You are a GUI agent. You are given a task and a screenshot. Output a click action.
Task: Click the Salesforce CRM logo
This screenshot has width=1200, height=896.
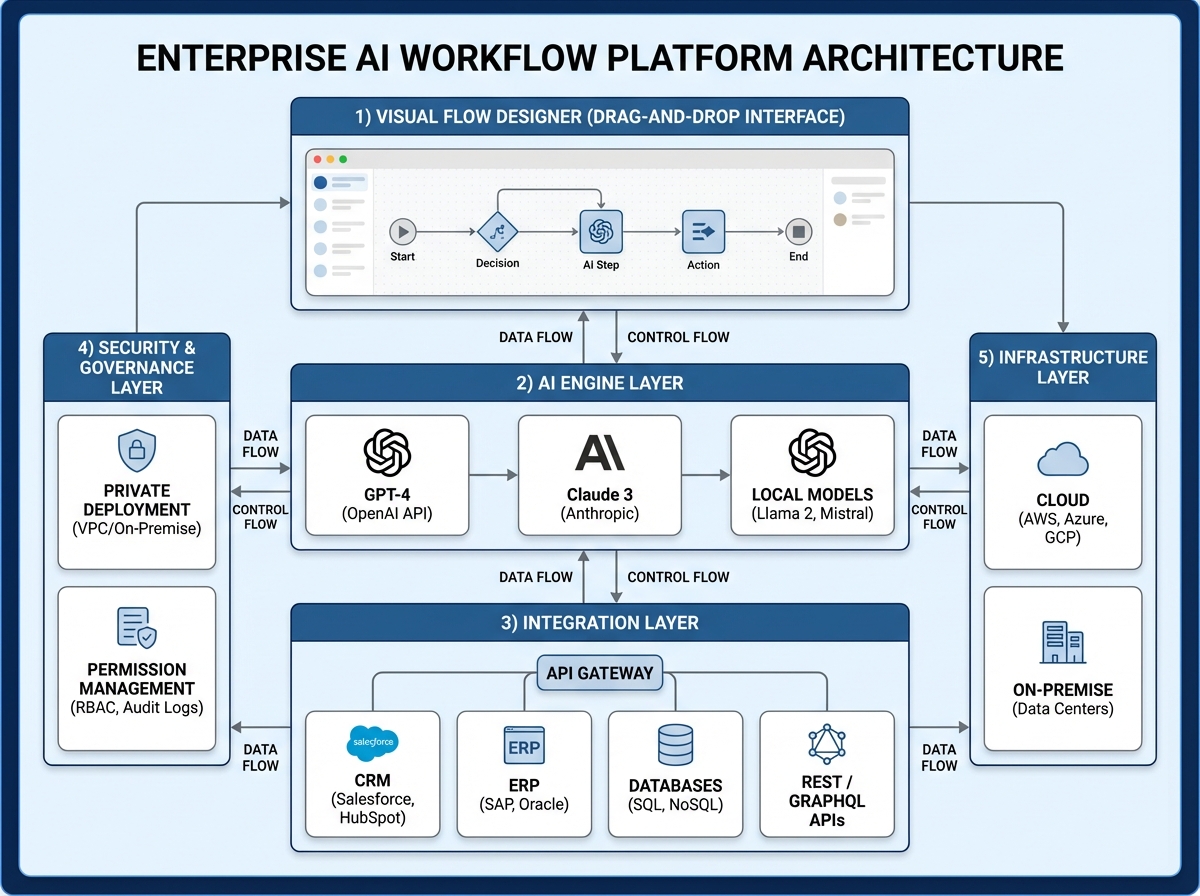click(x=372, y=743)
